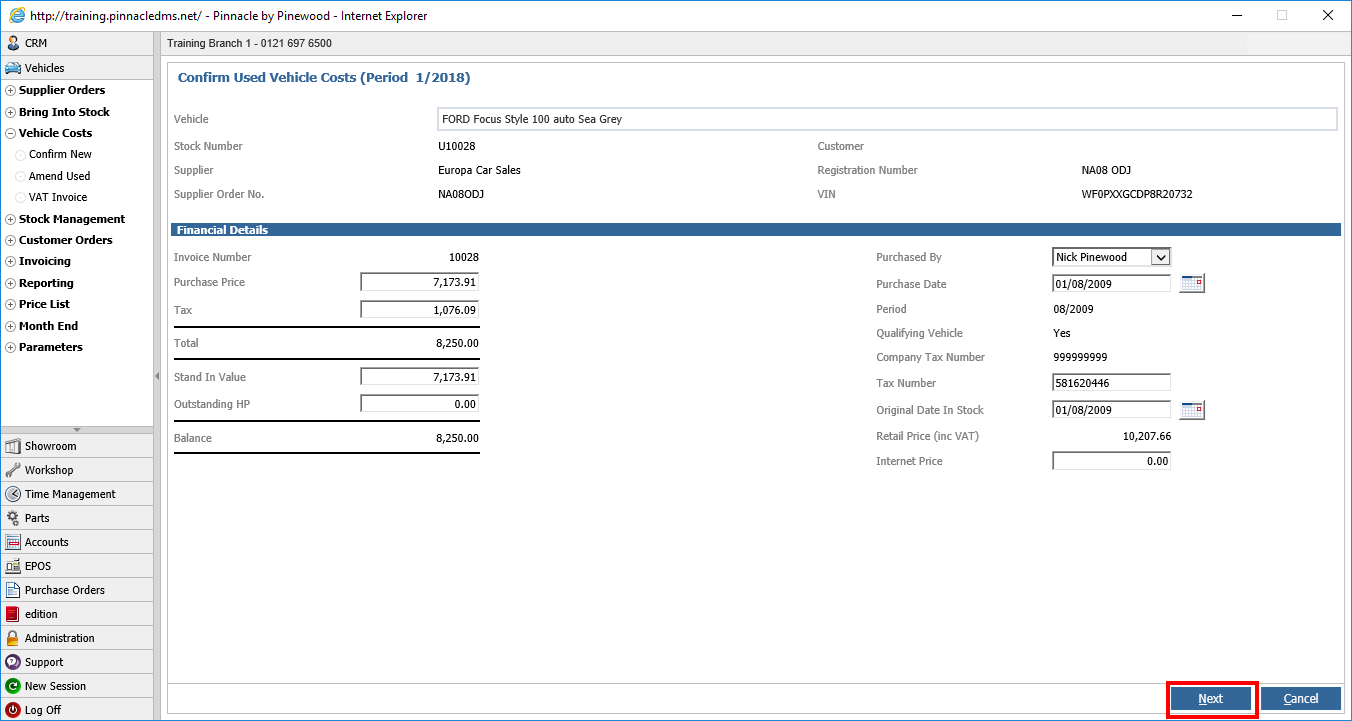The width and height of the screenshot is (1352, 721).
Task: Expand the Bring Into Stock node
Action: tap(11, 113)
